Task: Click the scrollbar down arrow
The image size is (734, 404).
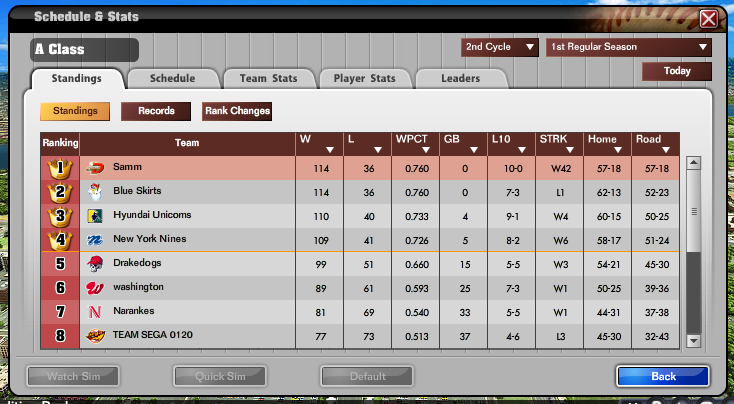Action: tap(693, 340)
